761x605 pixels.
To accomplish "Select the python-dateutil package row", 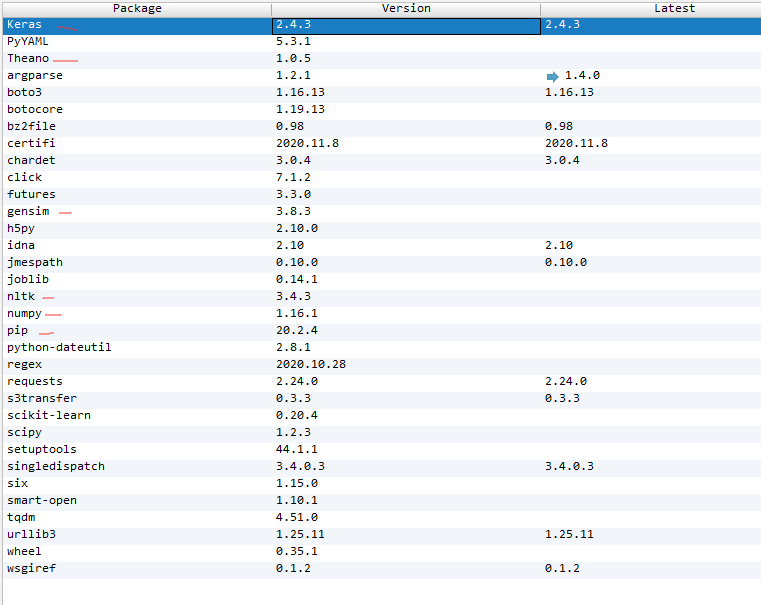I will (381, 349).
